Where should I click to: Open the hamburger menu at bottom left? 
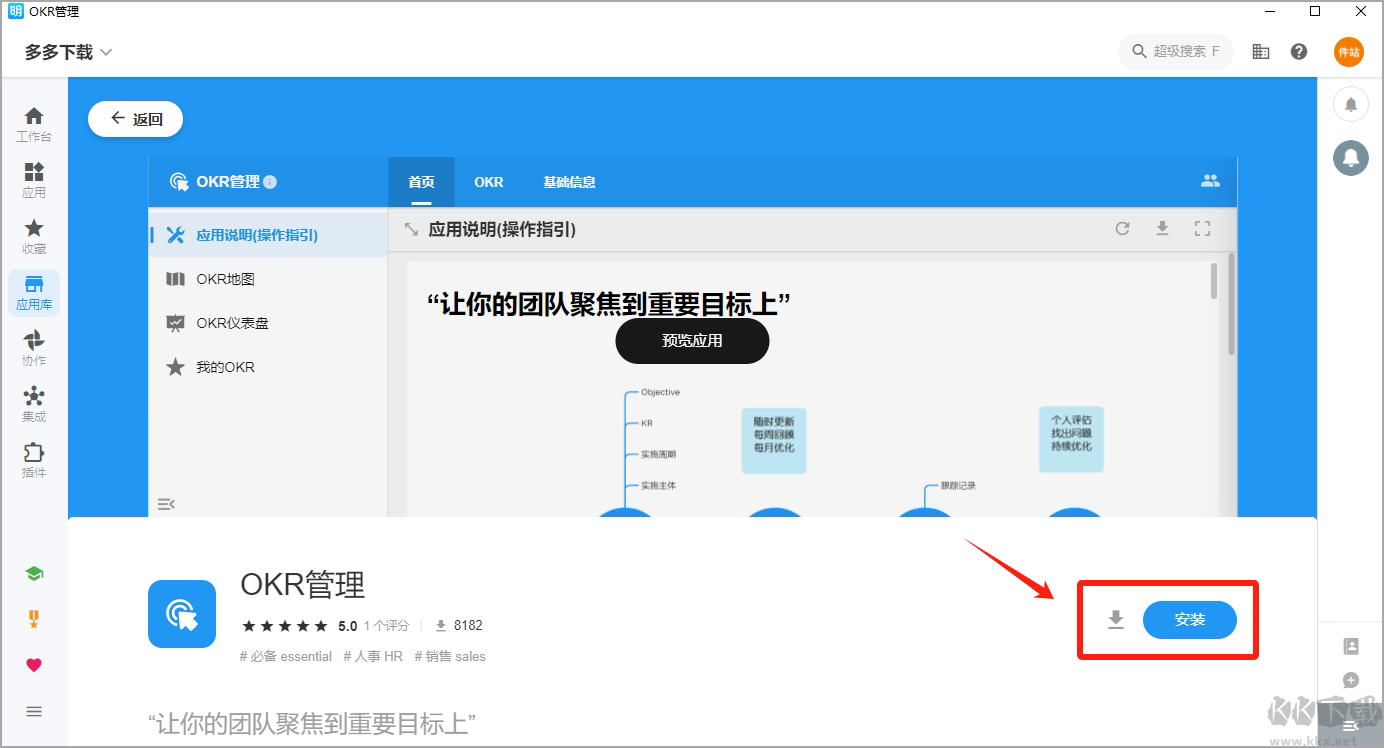pyautogui.click(x=34, y=711)
